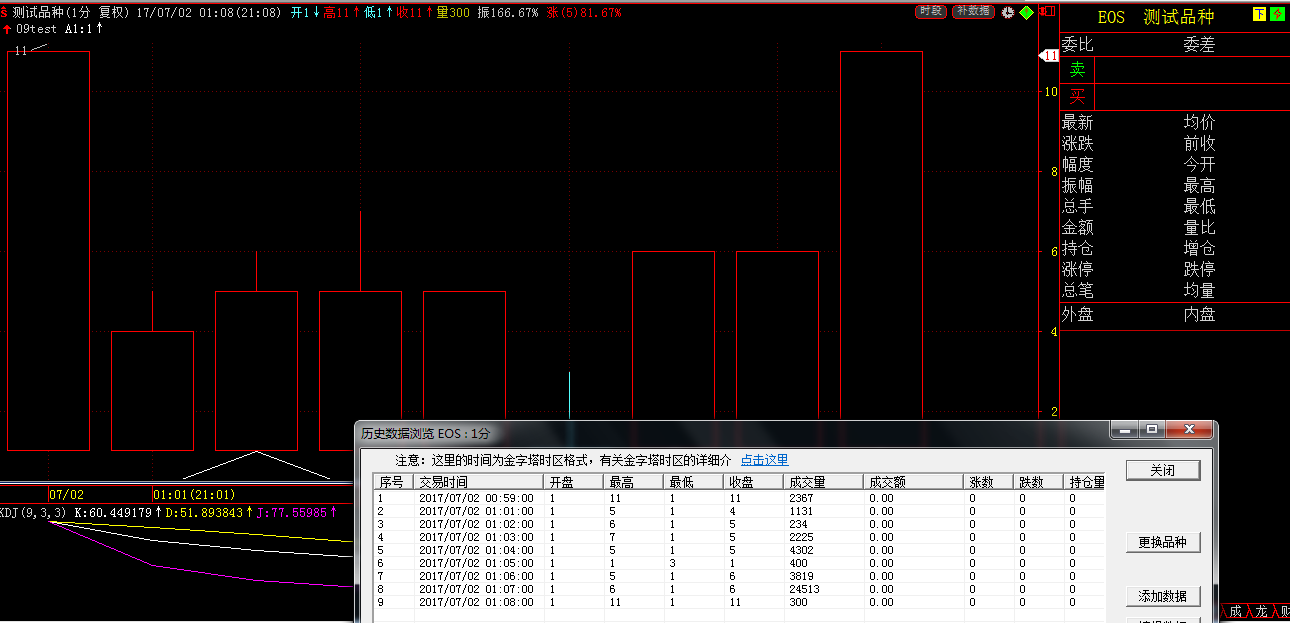Image resolution: width=1290 pixels, height=623 pixels.
Task: Click the clock icon in chart header
Action: pyautogui.click(x=1008, y=12)
